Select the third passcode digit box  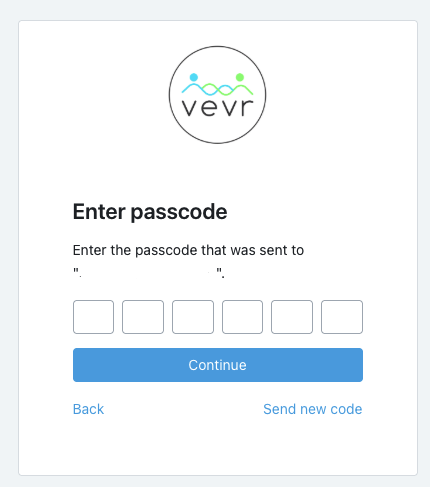[193, 317]
